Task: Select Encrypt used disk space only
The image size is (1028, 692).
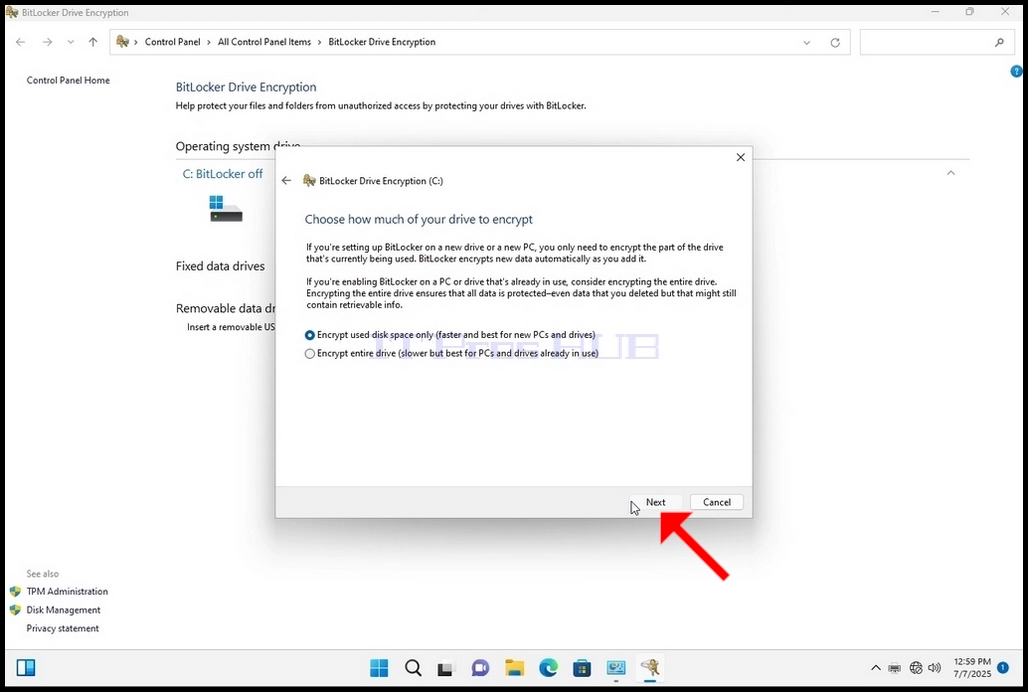Action: click(450, 335)
